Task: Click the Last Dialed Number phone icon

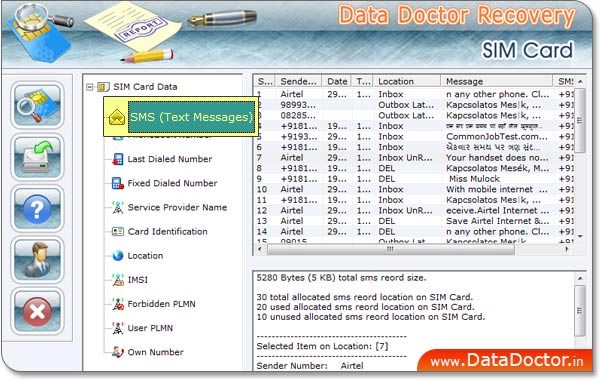Action: point(118,159)
